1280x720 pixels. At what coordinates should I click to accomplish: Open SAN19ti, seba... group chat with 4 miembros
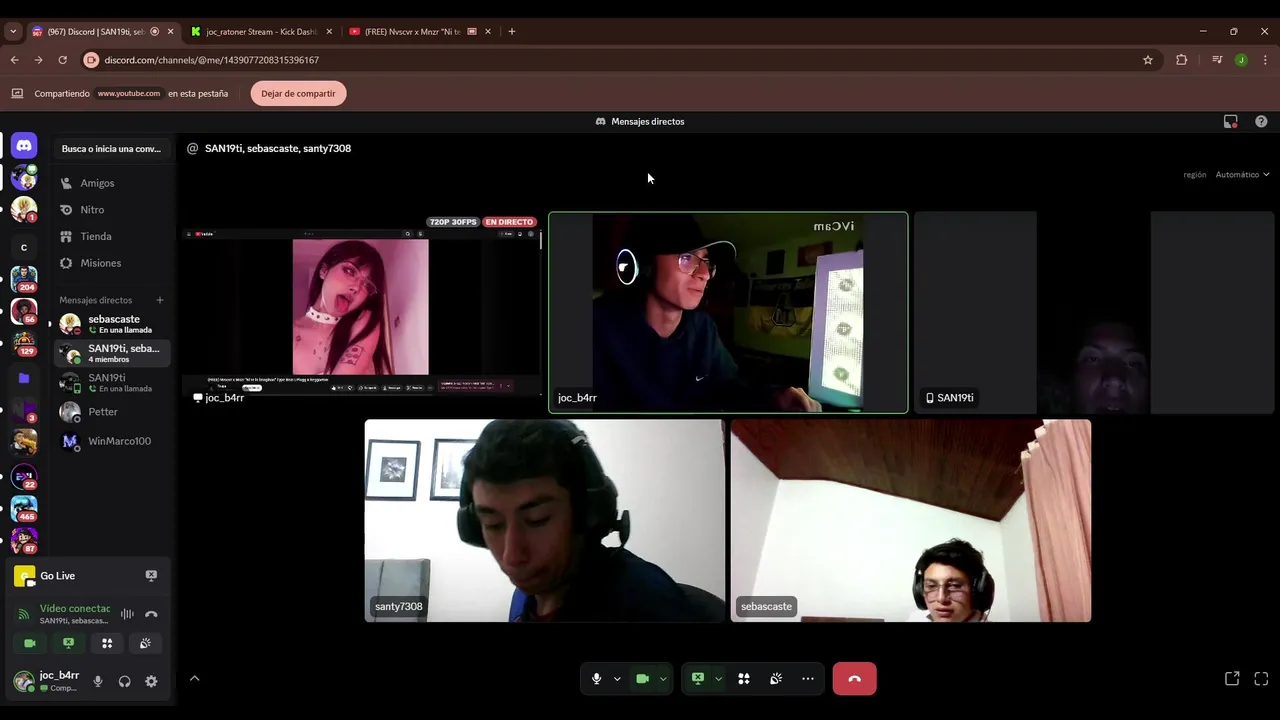(110, 353)
